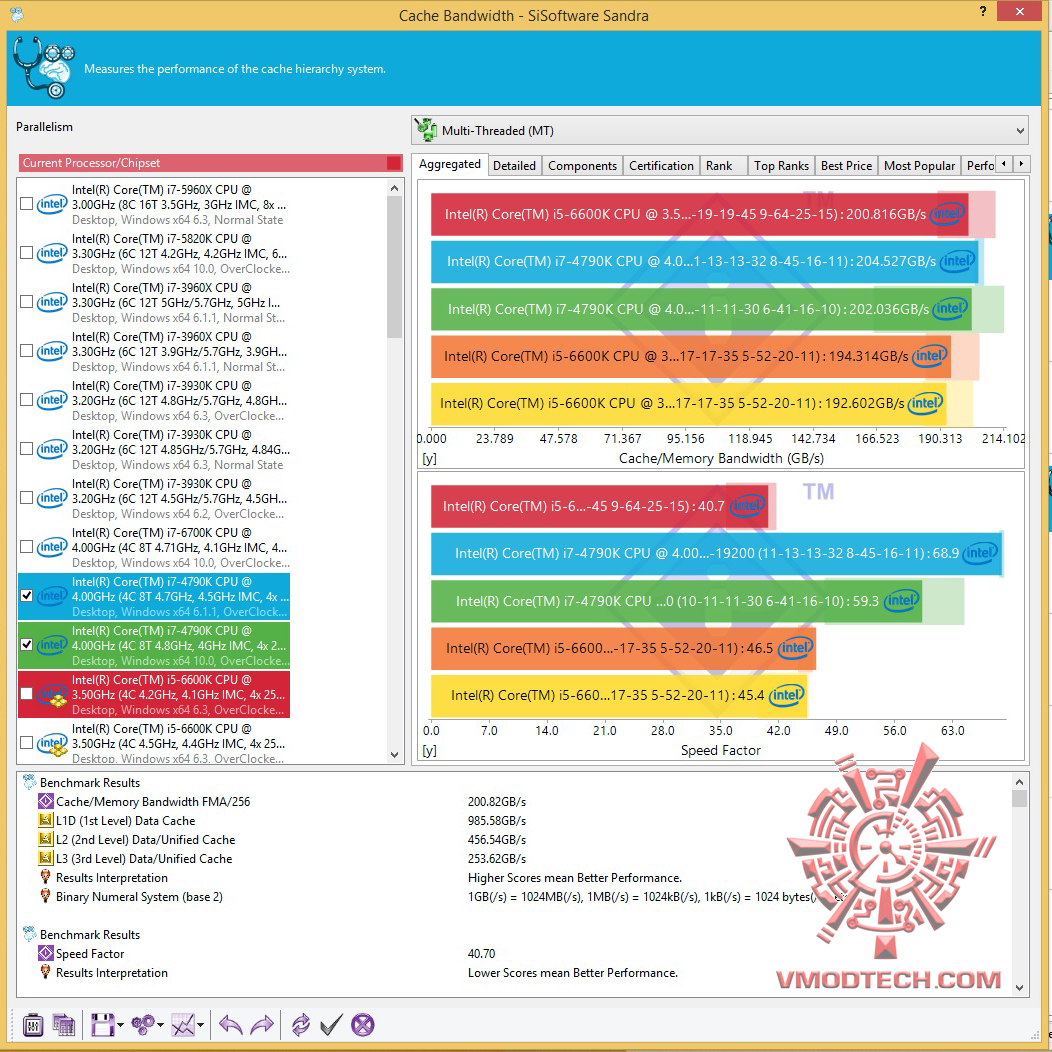This screenshot has width=1052, height=1052.
Task: Click processor list scroll-down arrow
Action: tap(394, 755)
